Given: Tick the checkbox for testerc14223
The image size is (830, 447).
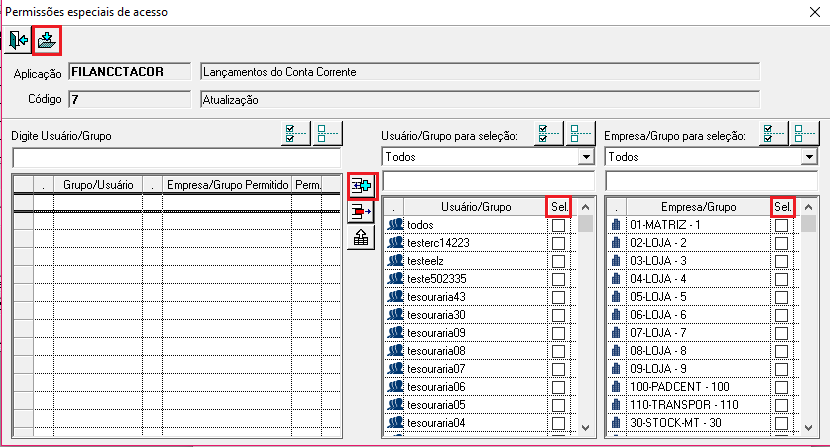Looking at the screenshot, I should [558, 244].
